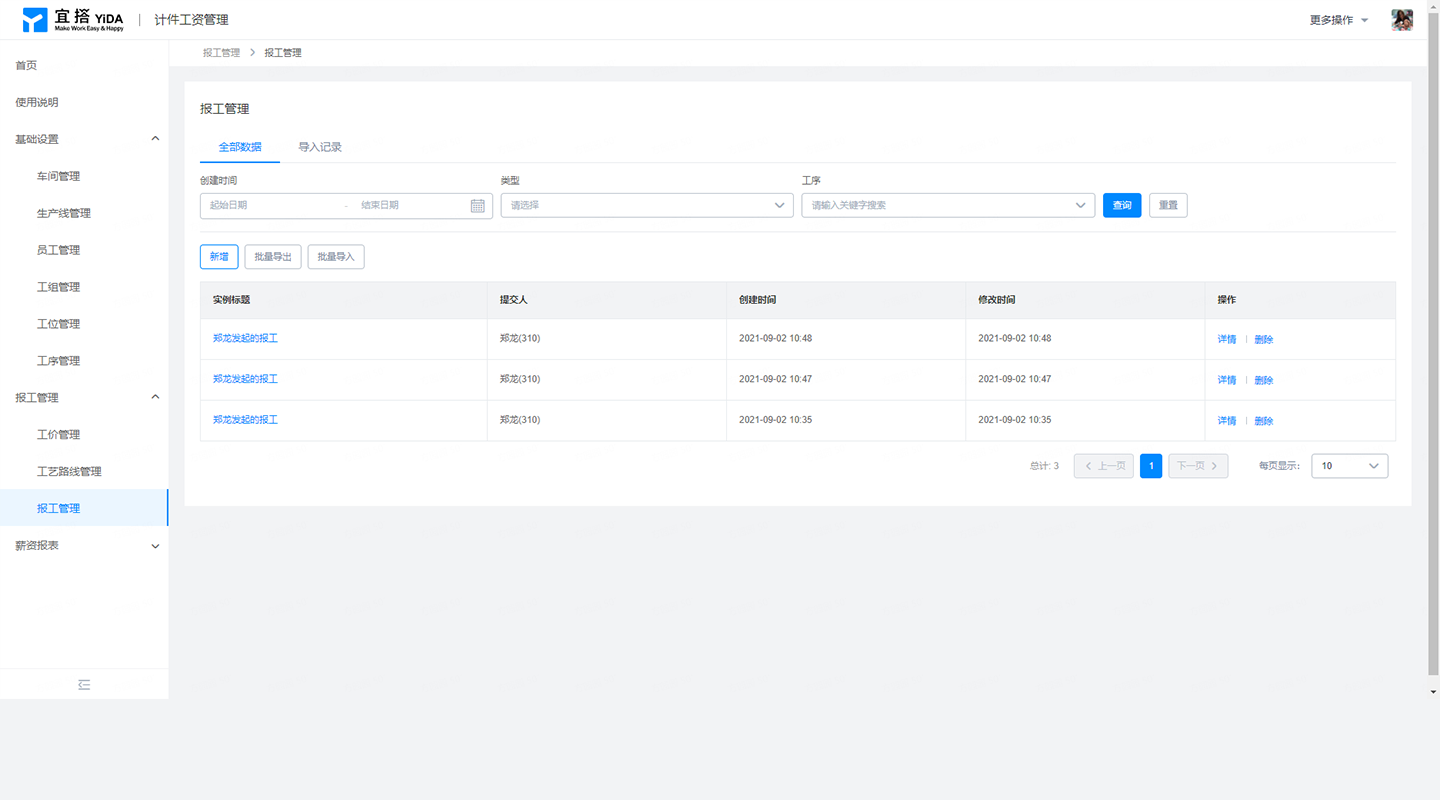Click 详情 for the 10:47 row
This screenshot has height=800, width=1440.
(x=1227, y=380)
